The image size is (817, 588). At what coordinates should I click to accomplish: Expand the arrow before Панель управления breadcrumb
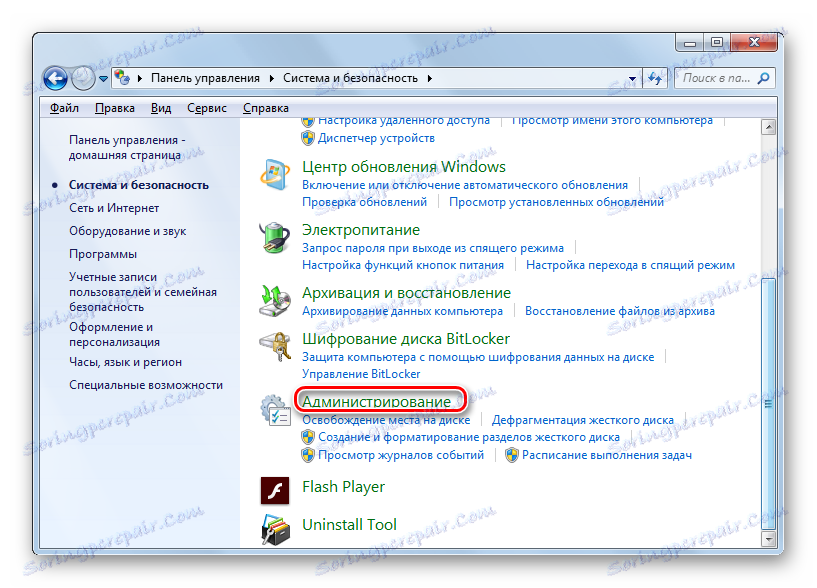pos(140,79)
